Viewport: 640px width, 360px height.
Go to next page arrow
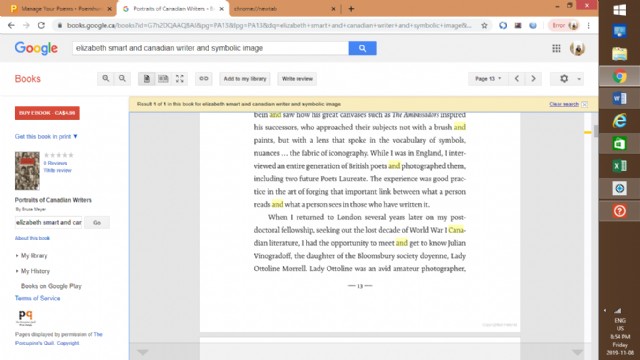click(x=533, y=78)
